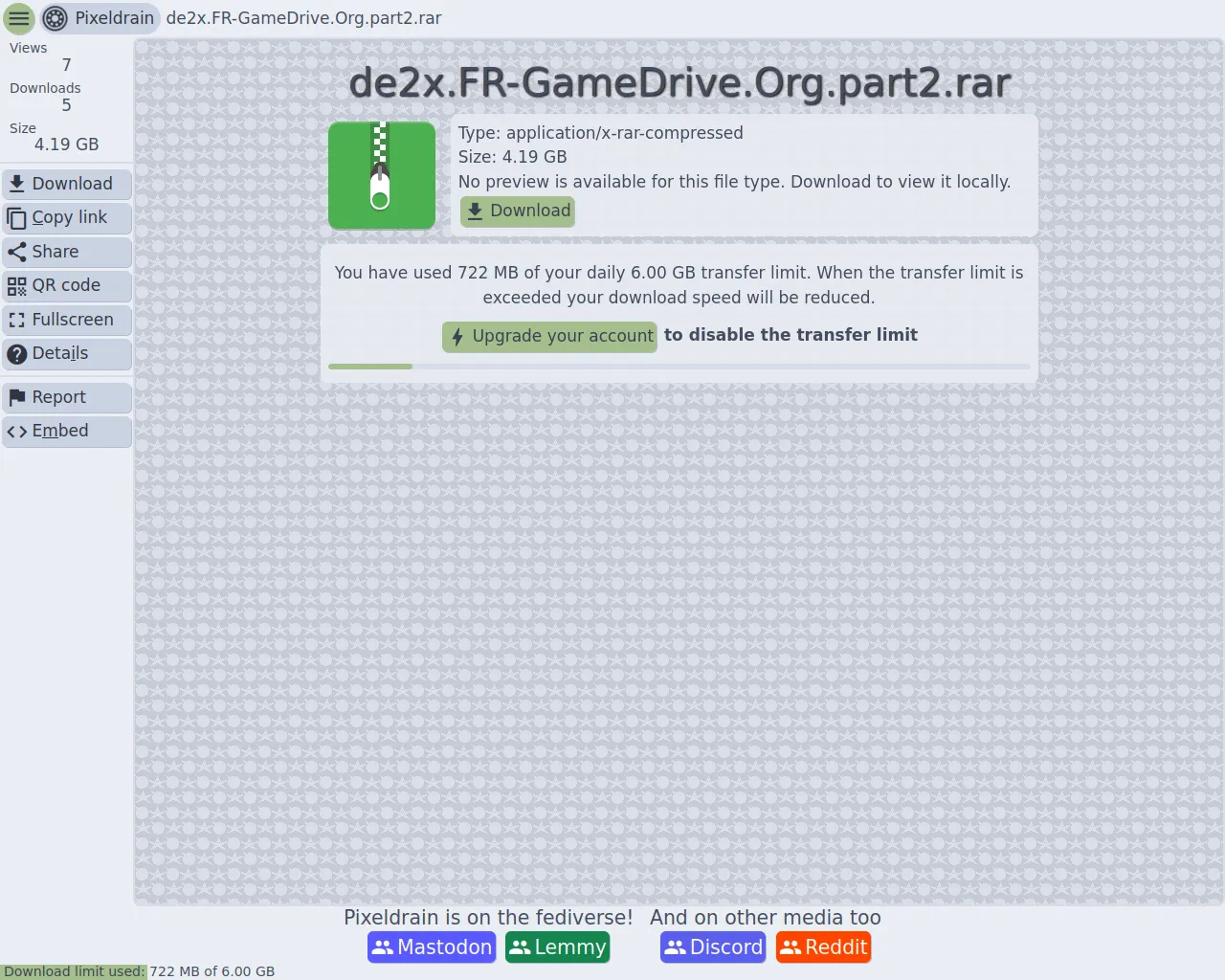This screenshot has width=1225, height=980.
Task: Click the 'No preview is available' message
Action: point(734,182)
